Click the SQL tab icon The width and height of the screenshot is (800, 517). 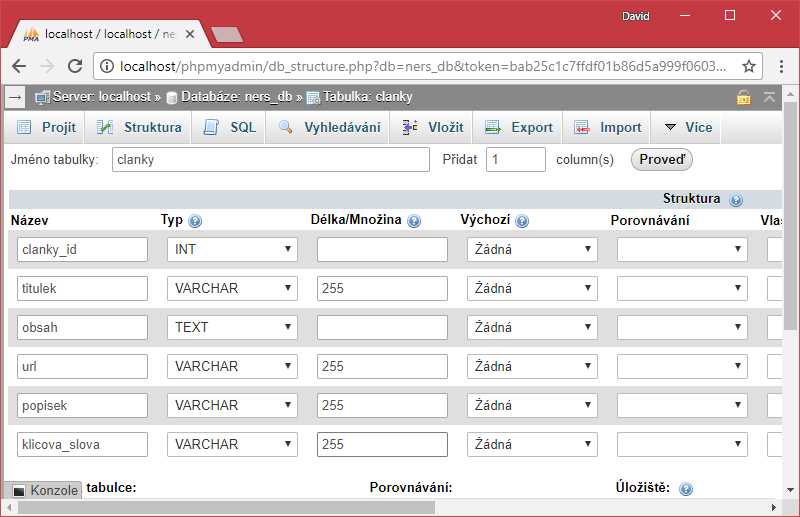[x=211, y=127]
